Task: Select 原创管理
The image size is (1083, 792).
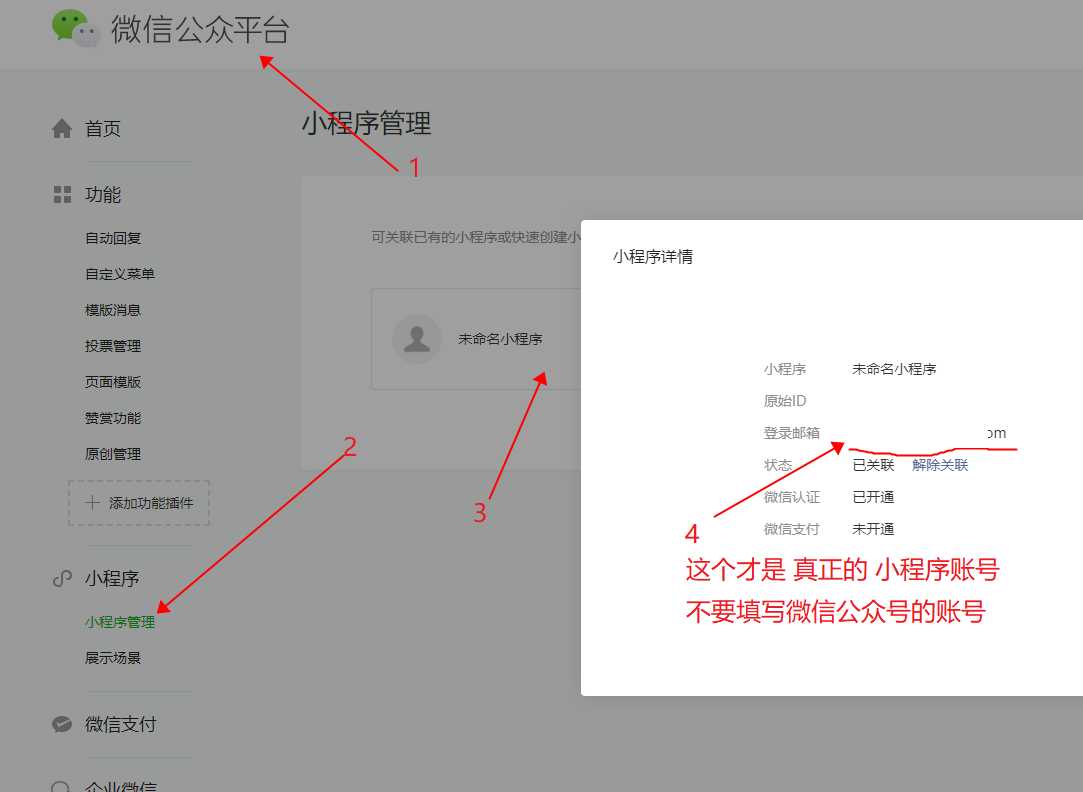Action: pyautogui.click(x=113, y=454)
